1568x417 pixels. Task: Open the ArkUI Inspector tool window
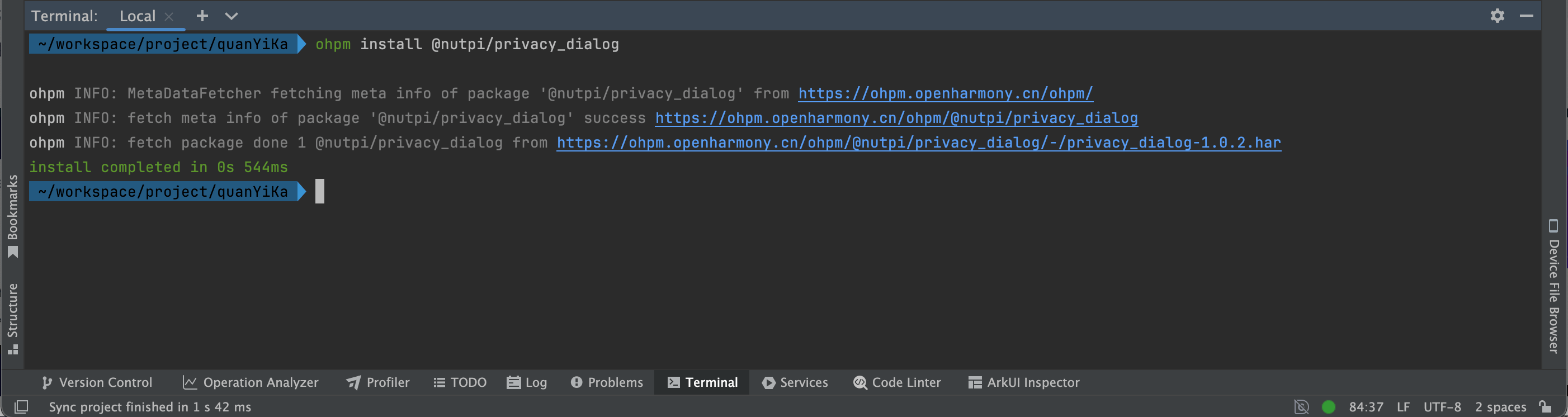[x=1024, y=382]
